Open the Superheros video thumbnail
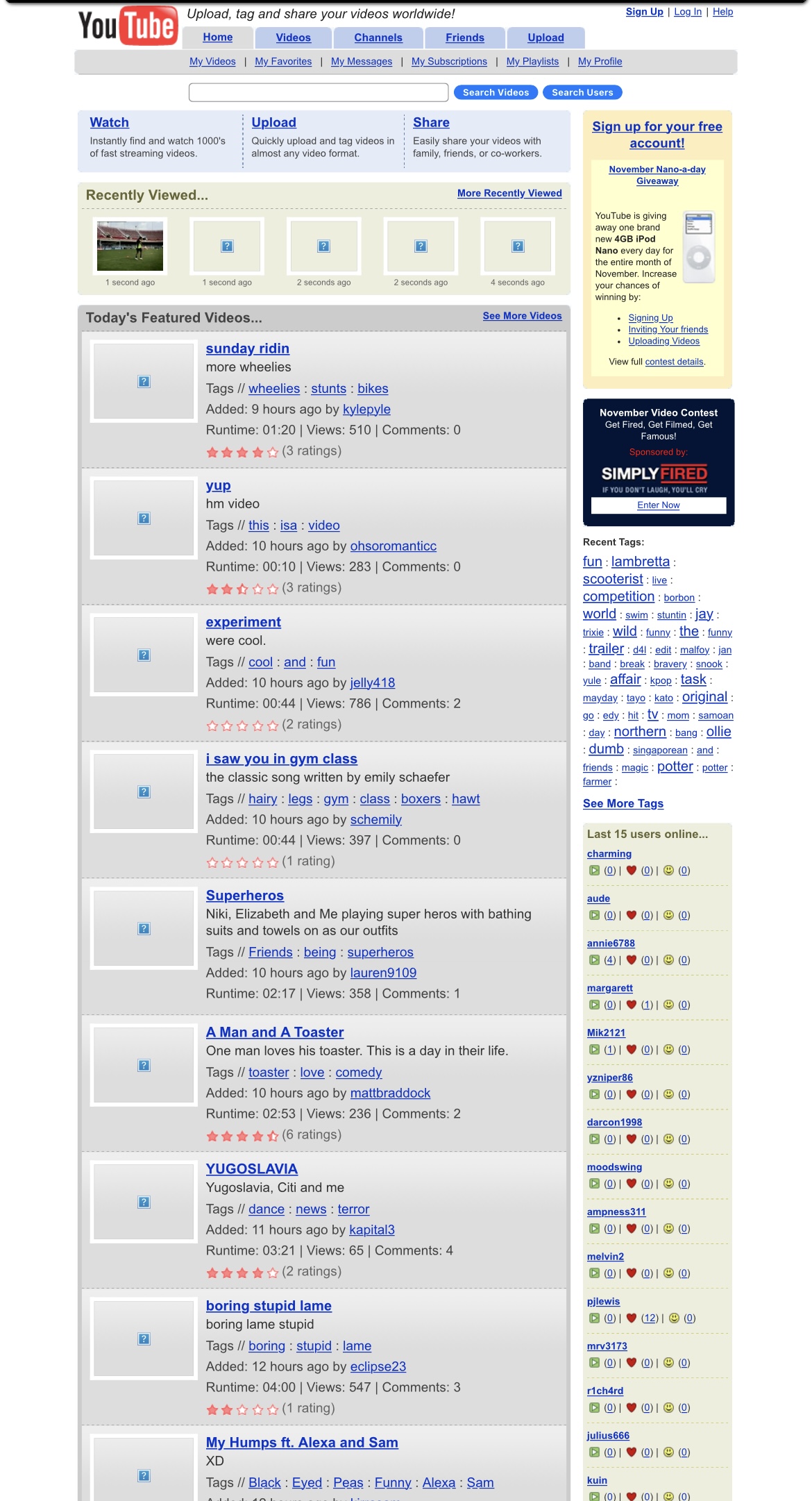 point(144,928)
